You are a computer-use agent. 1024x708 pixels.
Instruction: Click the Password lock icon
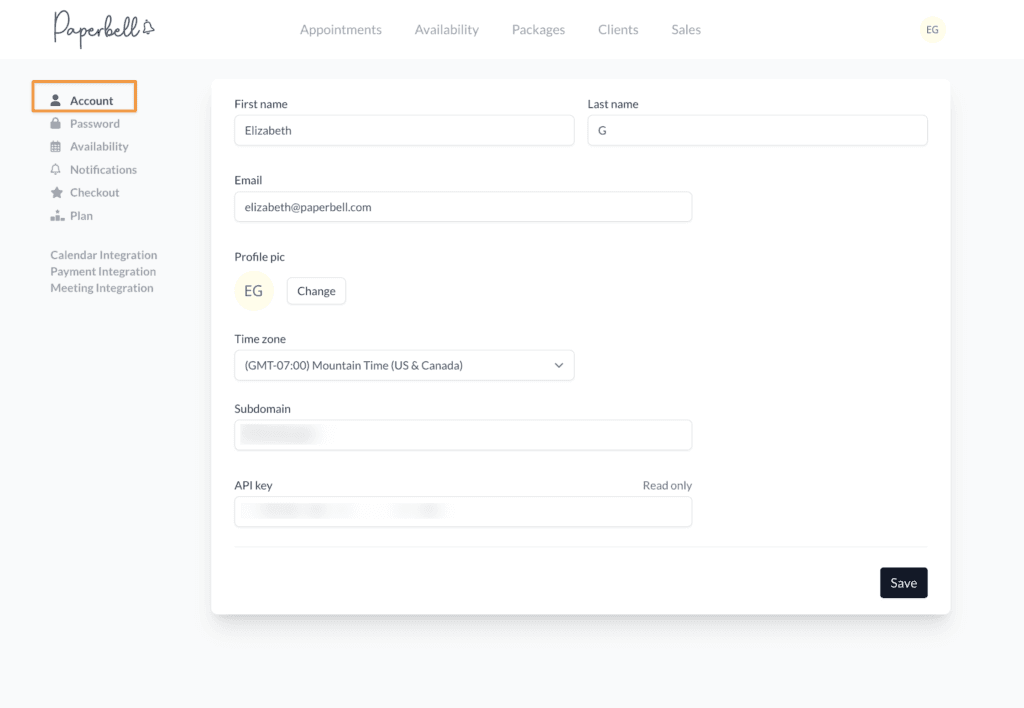click(56, 123)
